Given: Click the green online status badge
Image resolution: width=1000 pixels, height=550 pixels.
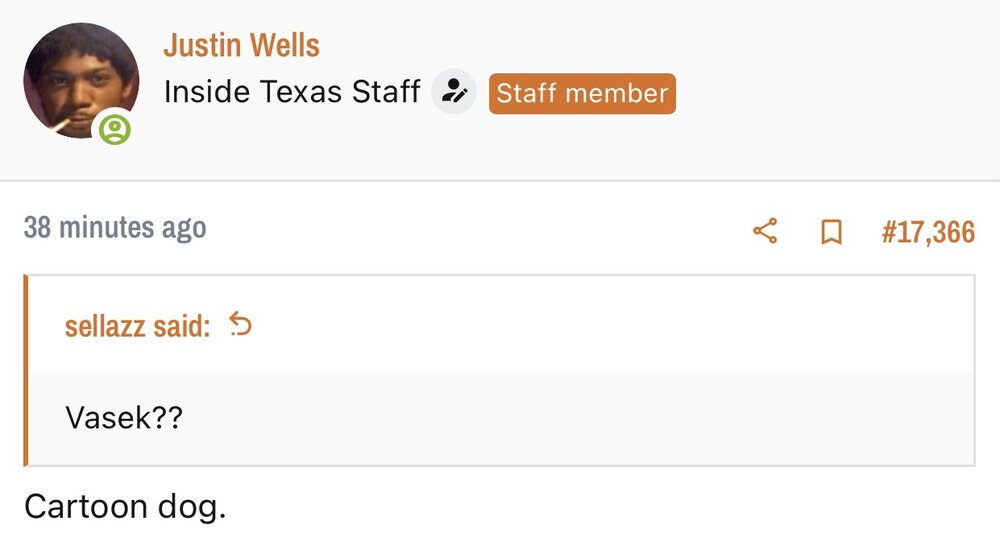Looking at the screenshot, I should (116, 130).
